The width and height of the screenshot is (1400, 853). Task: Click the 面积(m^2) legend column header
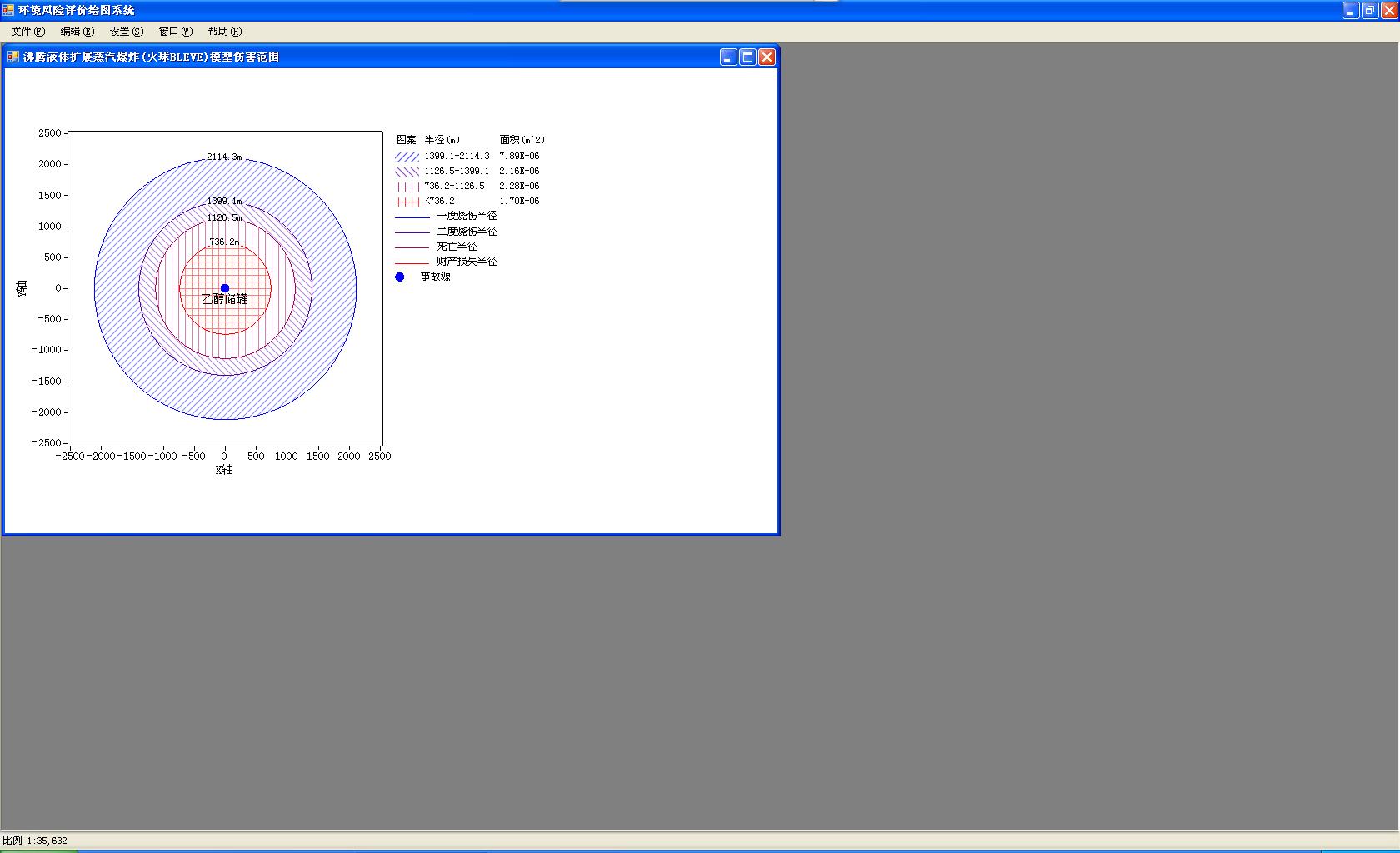(522, 140)
